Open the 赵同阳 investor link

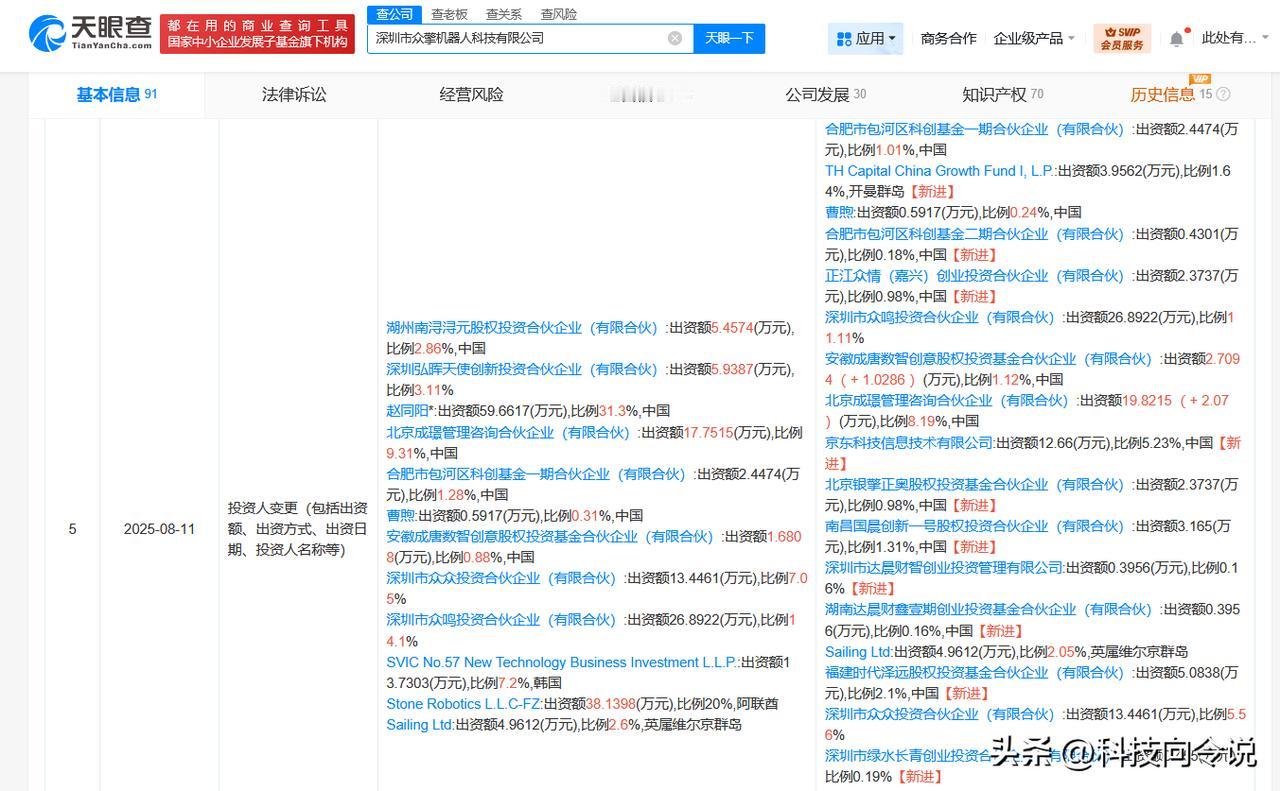pyautogui.click(x=408, y=411)
